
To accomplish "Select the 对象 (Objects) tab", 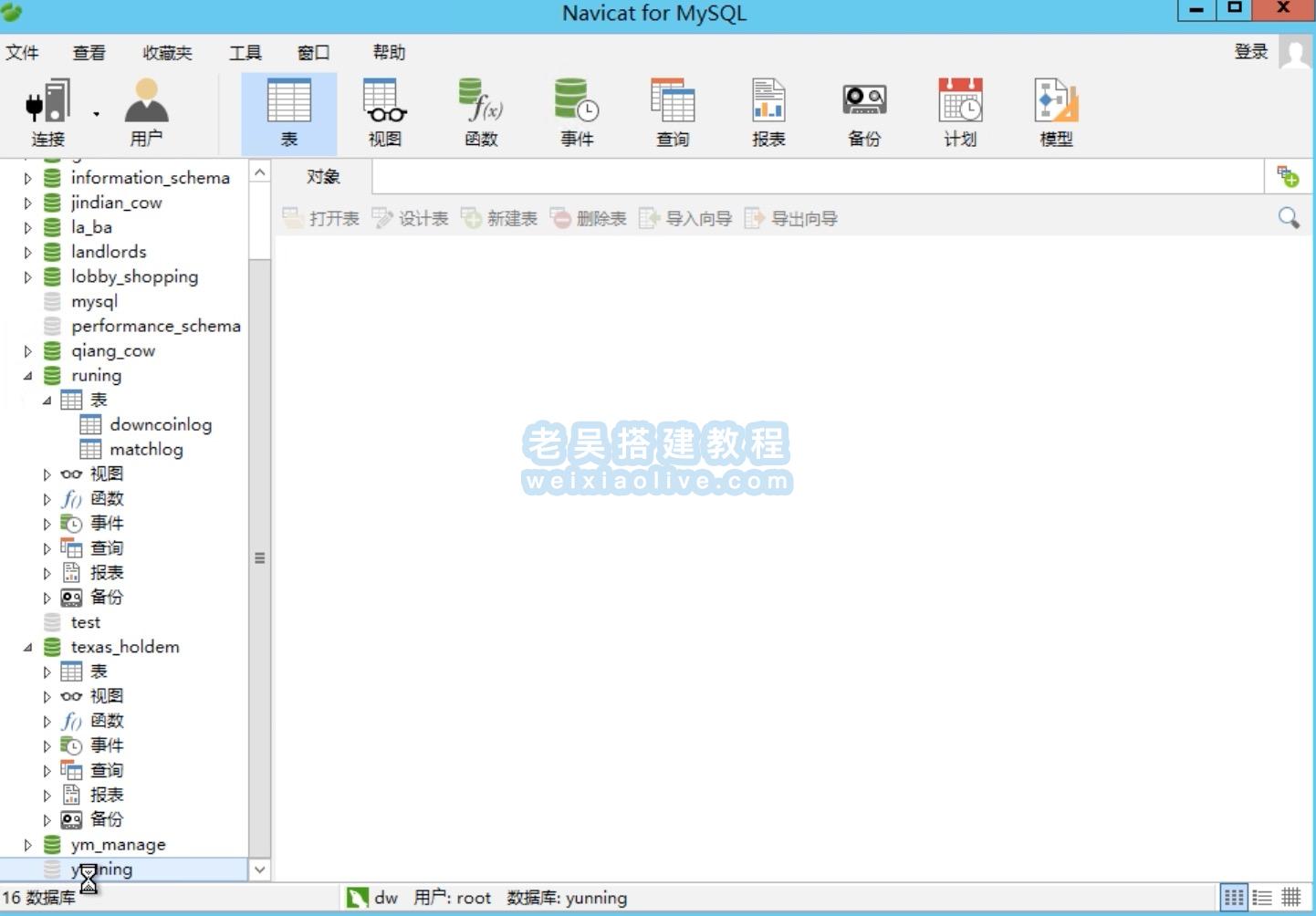I will pyautogui.click(x=322, y=176).
